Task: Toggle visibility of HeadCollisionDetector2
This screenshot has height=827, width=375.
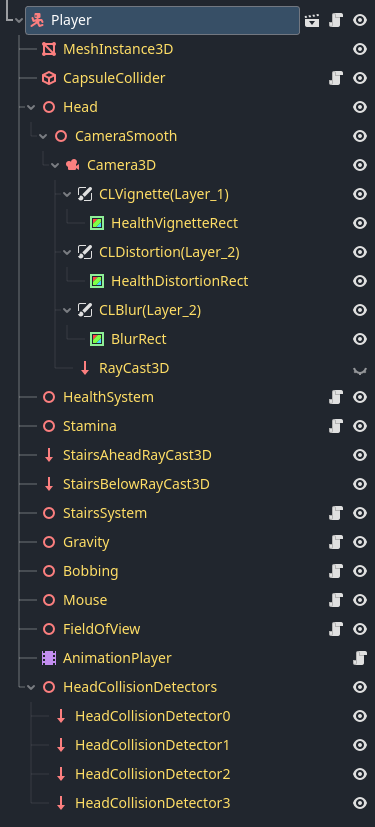Action: 360,774
